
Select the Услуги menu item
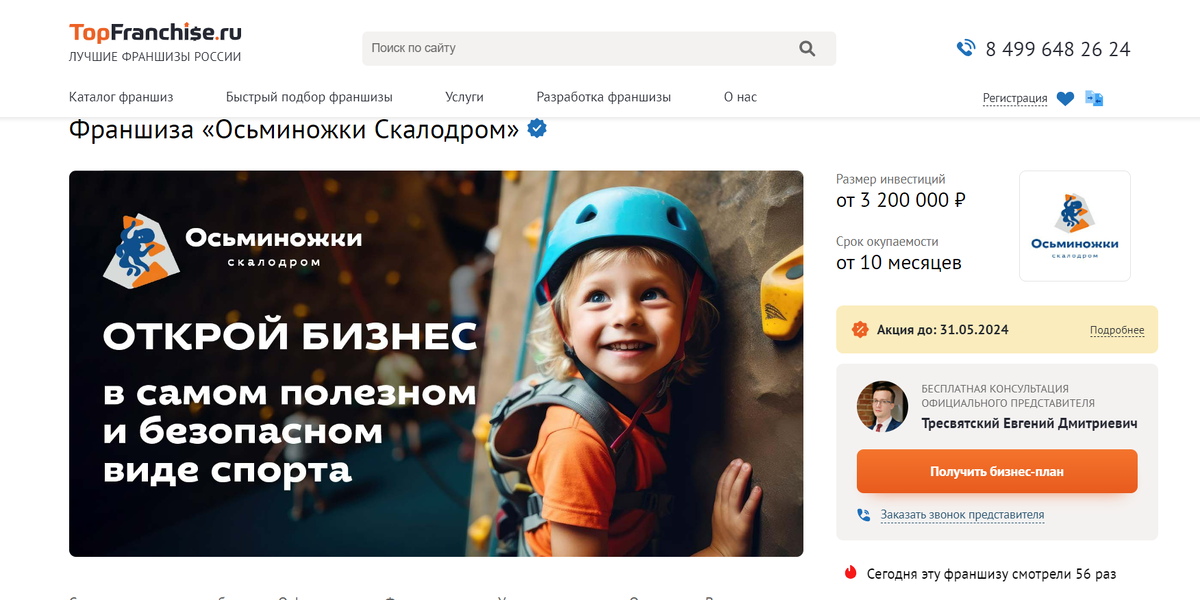[464, 97]
